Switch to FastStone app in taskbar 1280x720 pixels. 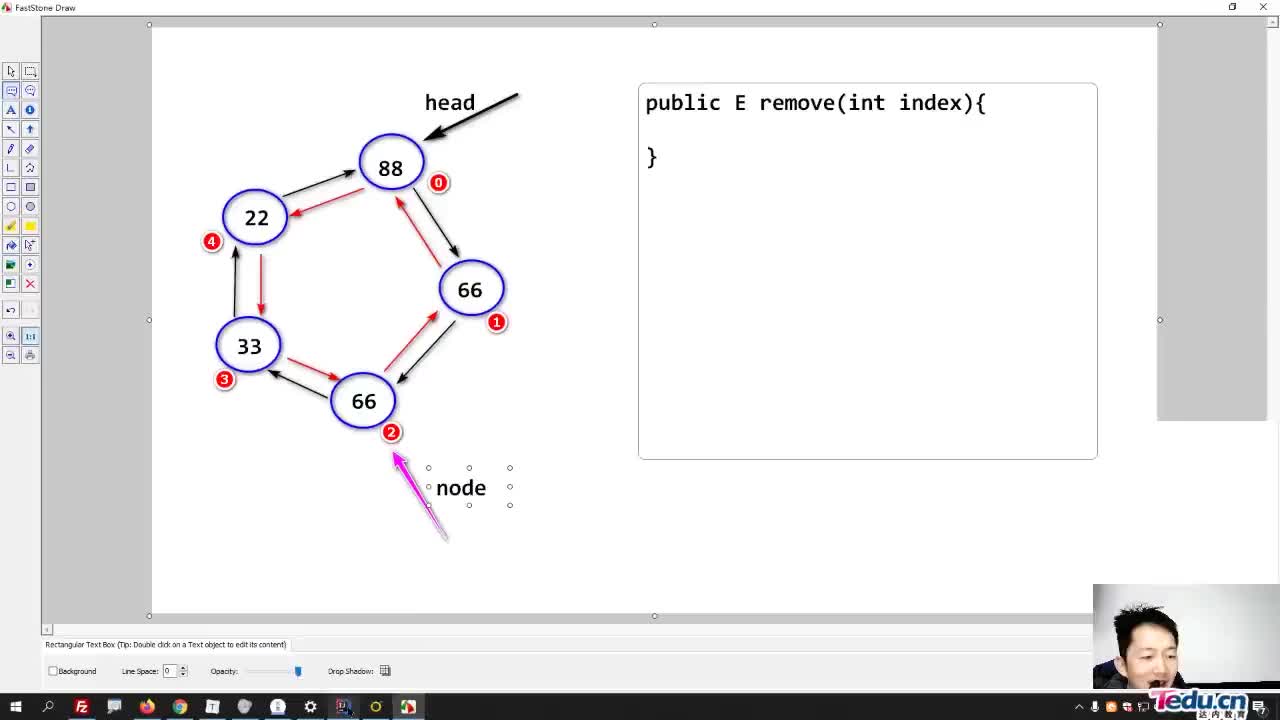[x=408, y=707]
